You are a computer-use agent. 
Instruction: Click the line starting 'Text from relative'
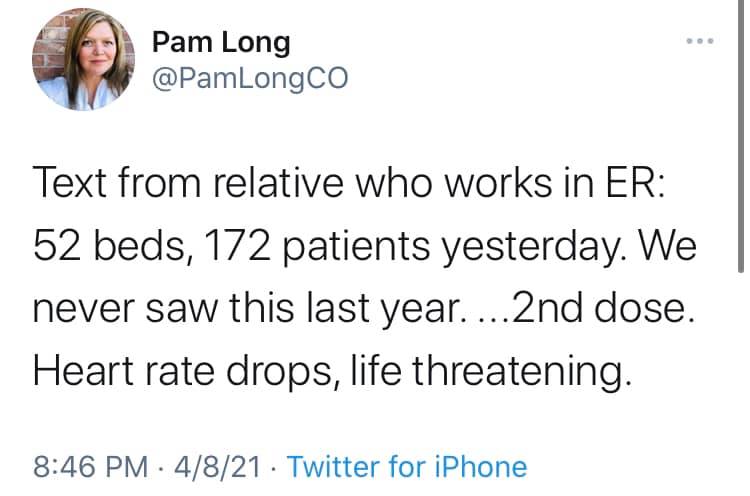pyautogui.click(x=349, y=183)
